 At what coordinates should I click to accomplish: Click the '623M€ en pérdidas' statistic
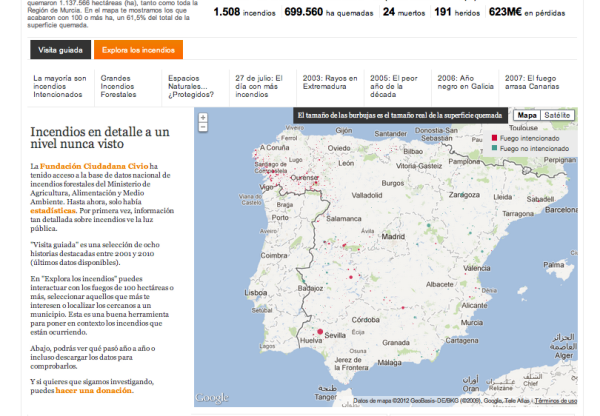click(x=527, y=12)
